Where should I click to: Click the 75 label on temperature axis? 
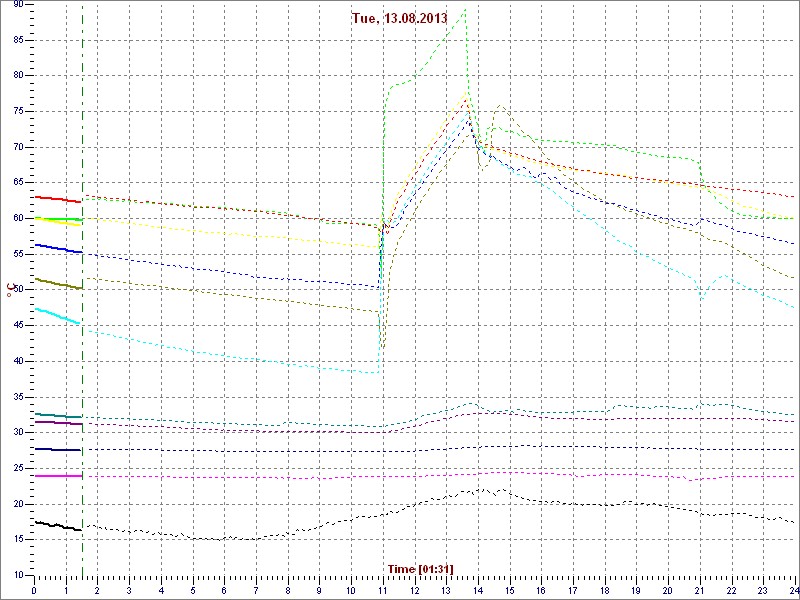18,111
